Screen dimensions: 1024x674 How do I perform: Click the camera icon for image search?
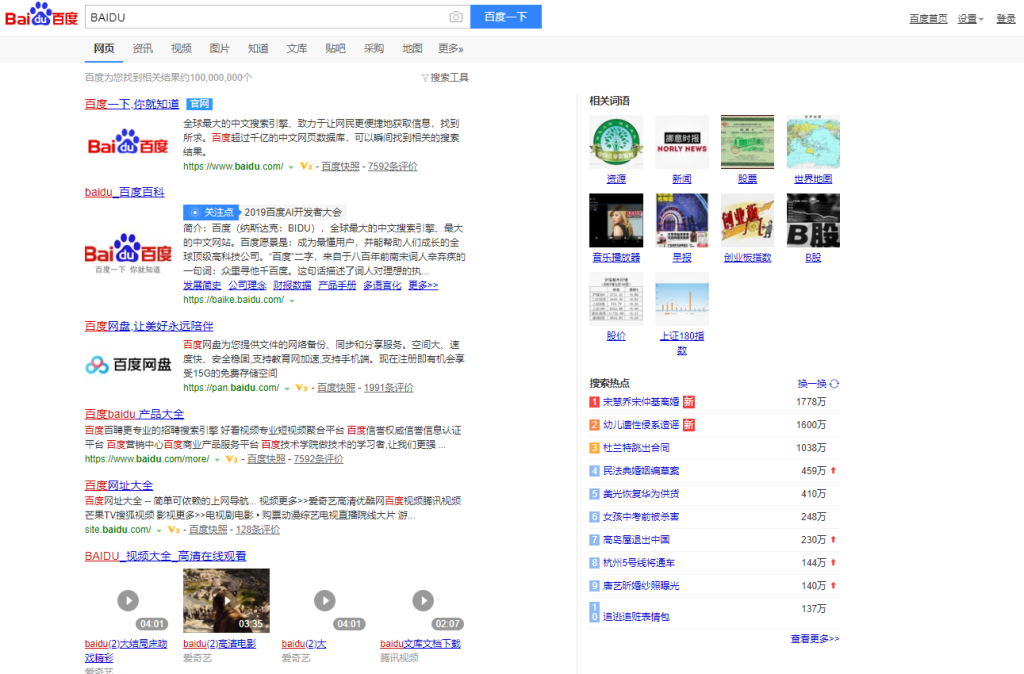(456, 16)
